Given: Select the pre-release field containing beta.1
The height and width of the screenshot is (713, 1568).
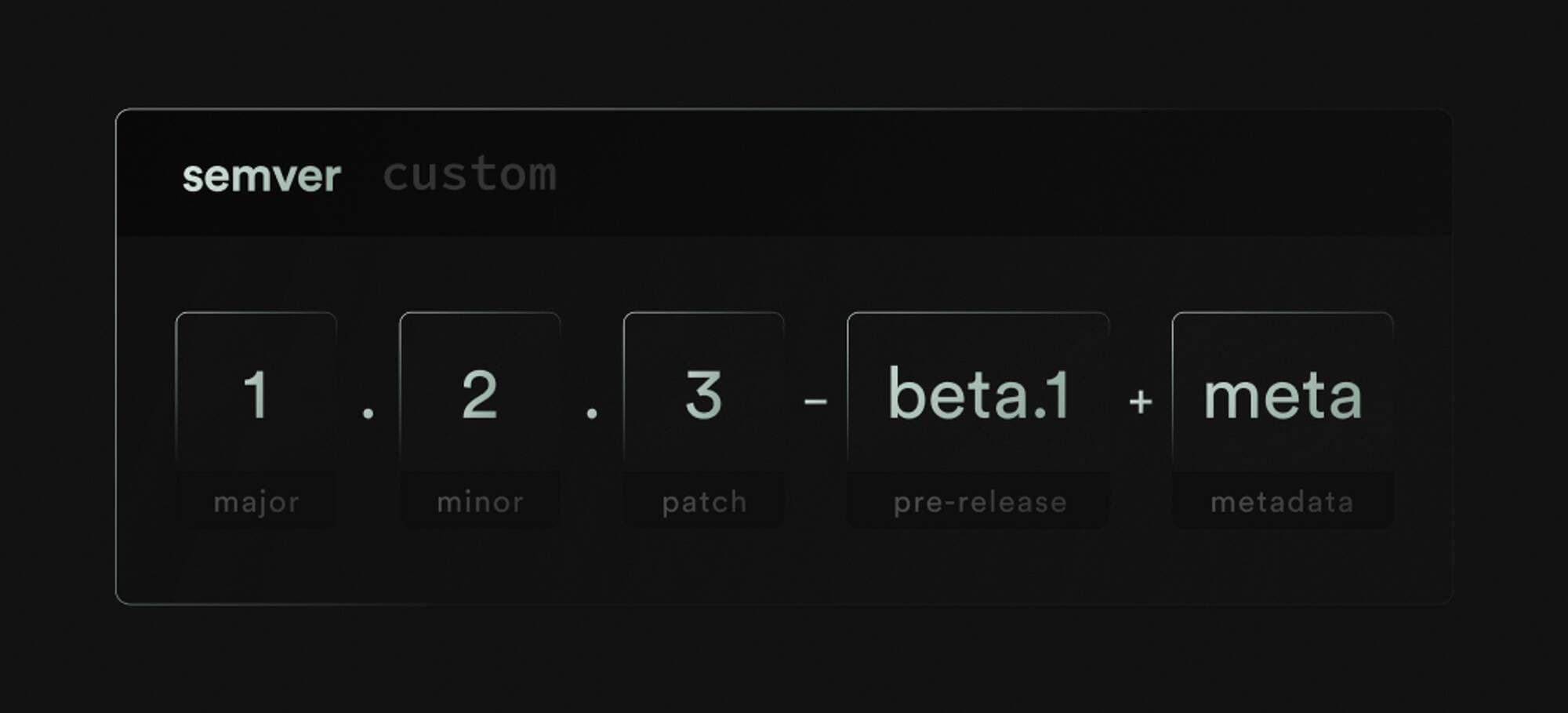Looking at the screenshot, I should [x=978, y=394].
